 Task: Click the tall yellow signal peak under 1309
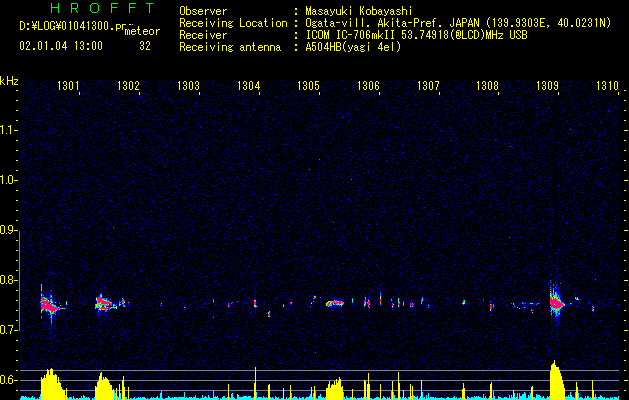pos(556,379)
